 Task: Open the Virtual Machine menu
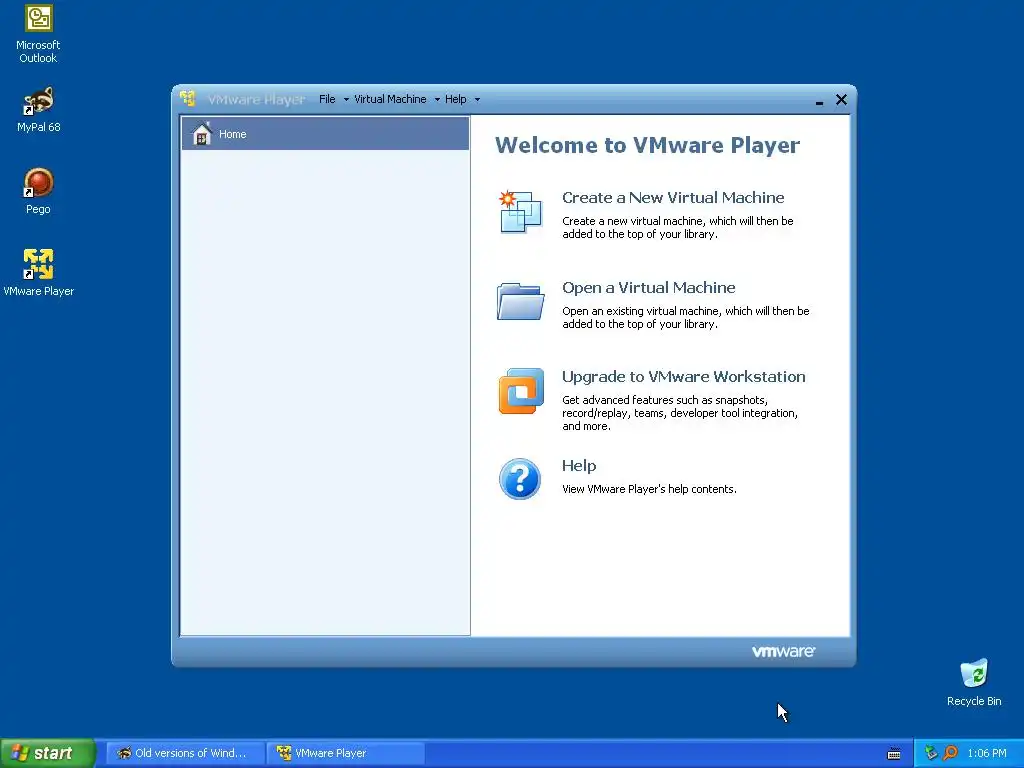390,99
